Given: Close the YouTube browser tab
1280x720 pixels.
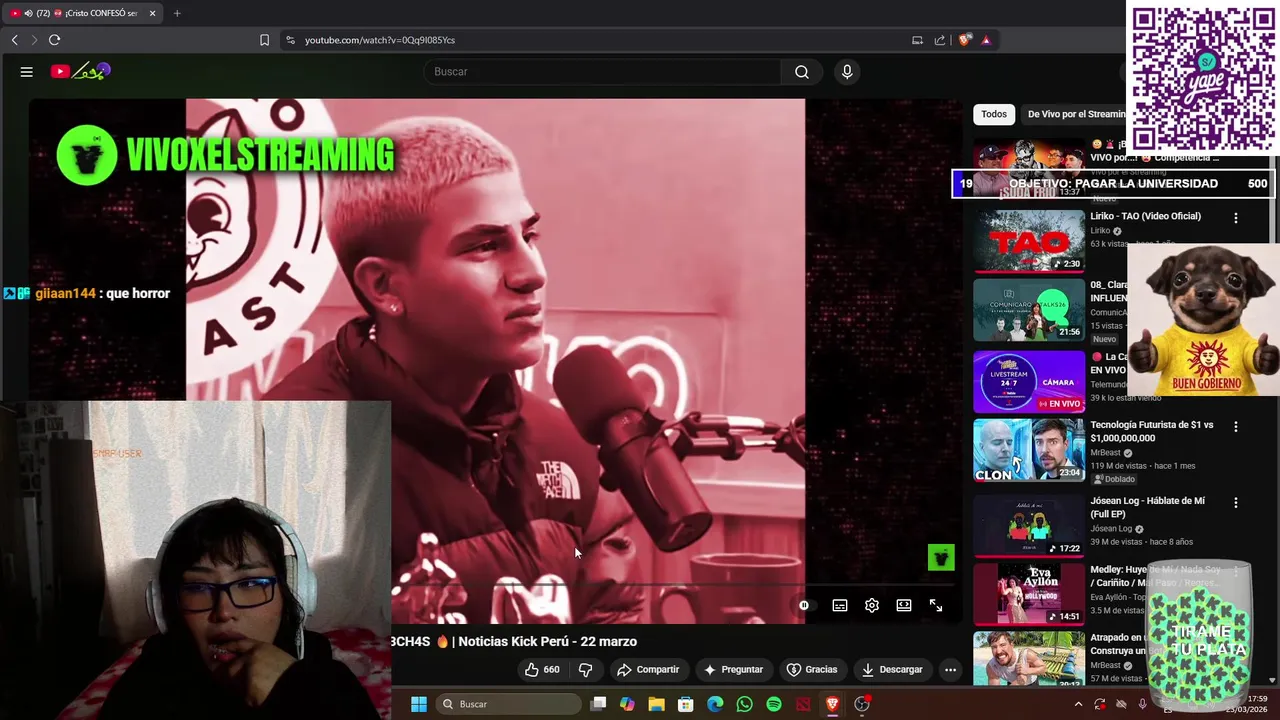Looking at the screenshot, I should pyautogui.click(x=152, y=13).
